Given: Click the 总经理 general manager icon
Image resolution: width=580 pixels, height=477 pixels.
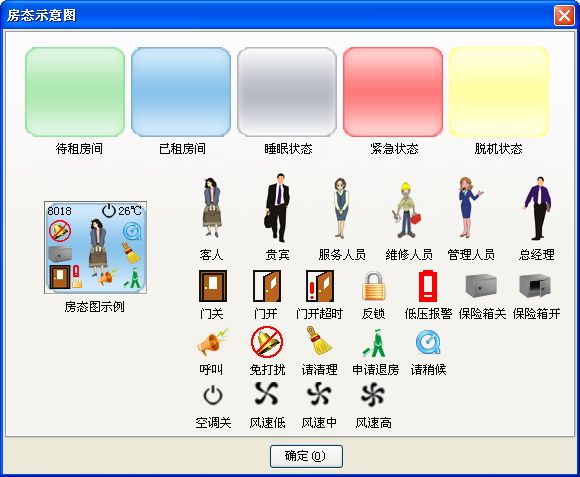Looking at the screenshot, I should [537, 208].
